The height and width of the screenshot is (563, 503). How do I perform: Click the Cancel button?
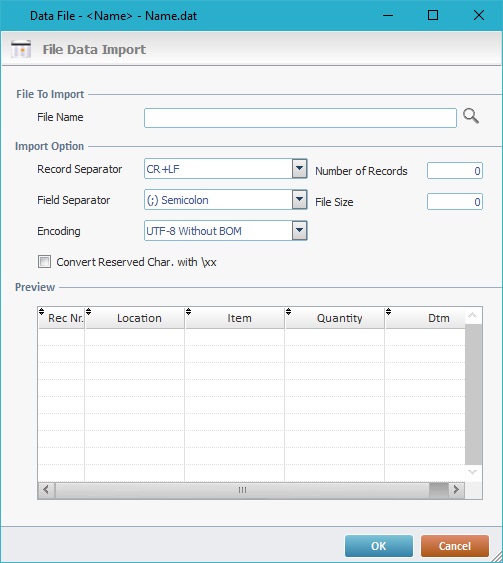(455, 546)
